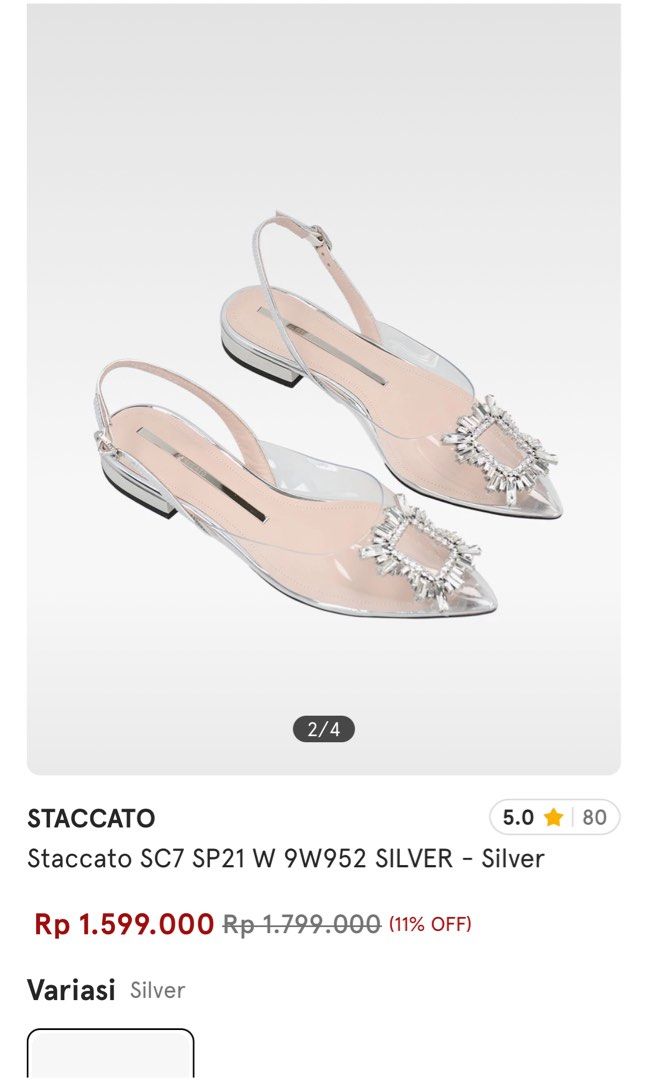Image resolution: width=648 pixels, height=1080 pixels.
Task: Tap the yellow star rating icon
Action: point(554,817)
